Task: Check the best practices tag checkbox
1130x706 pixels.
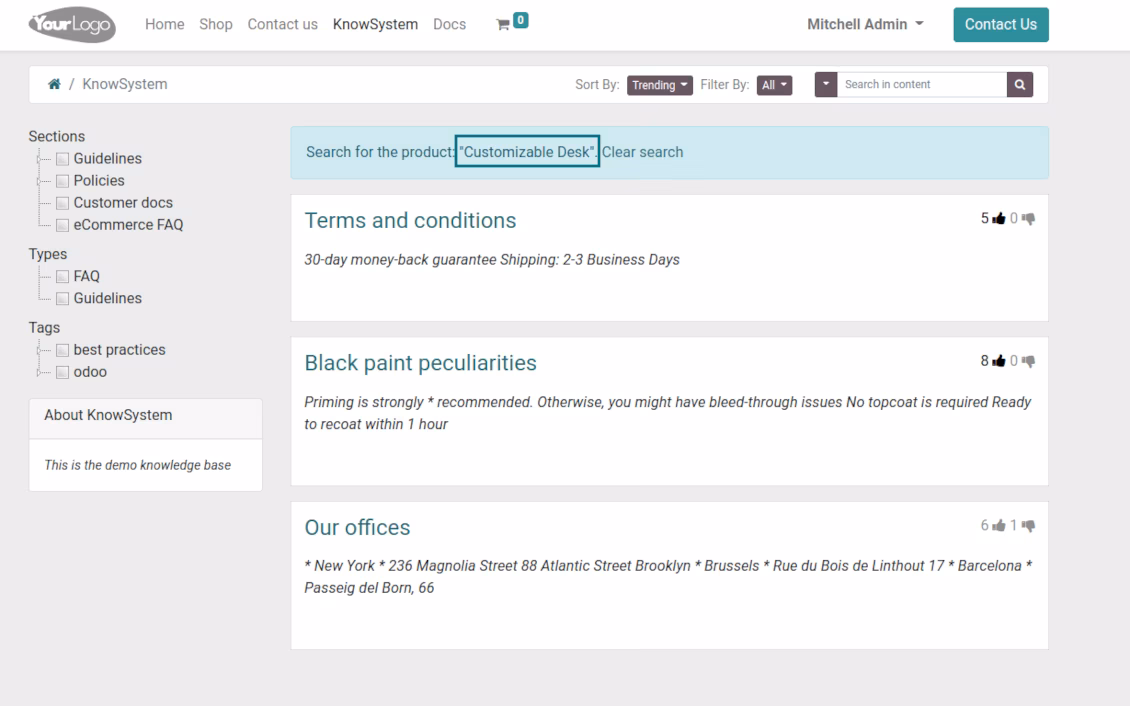Action: point(63,350)
